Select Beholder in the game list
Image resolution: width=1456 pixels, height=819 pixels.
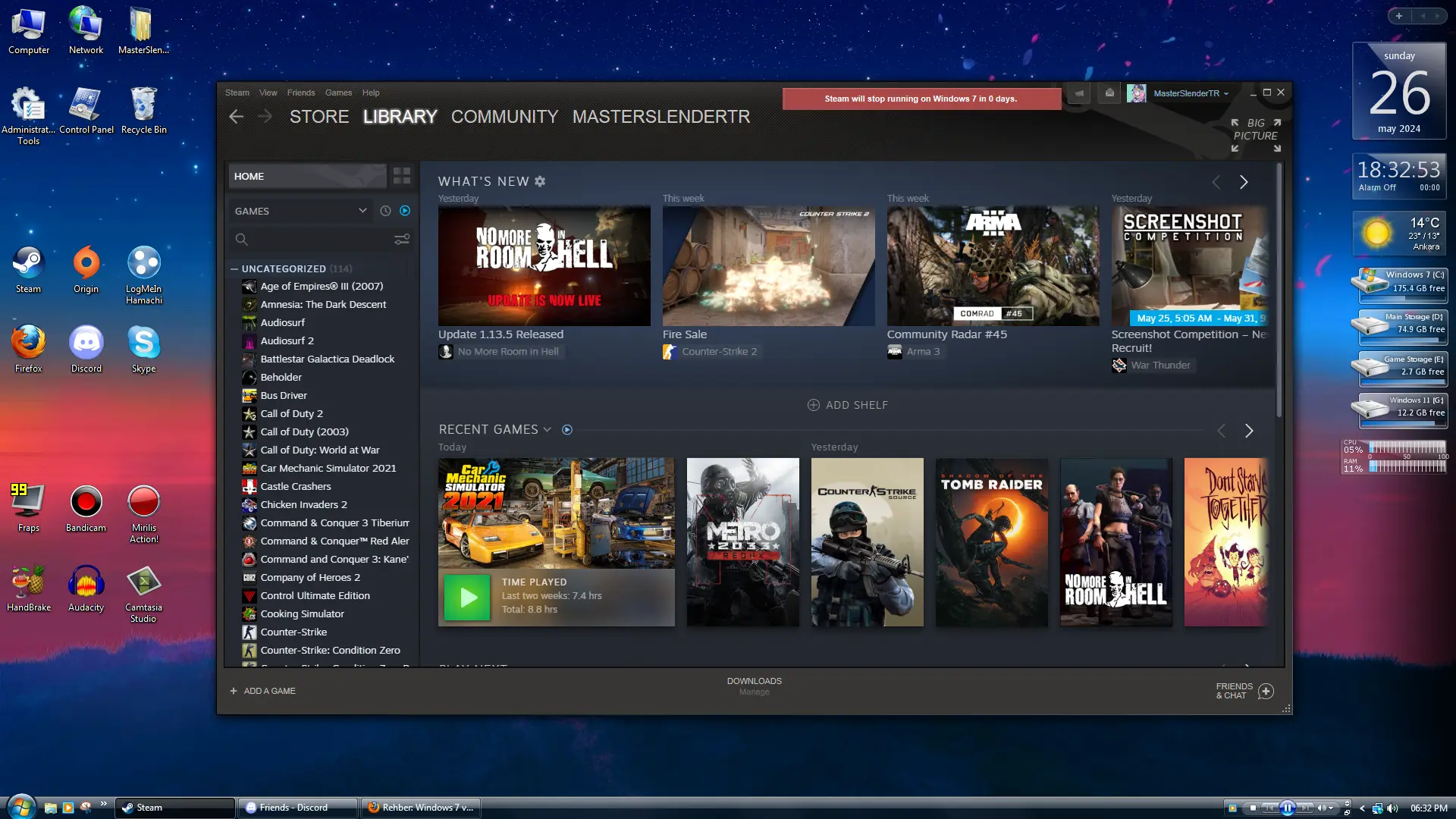coord(325,377)
